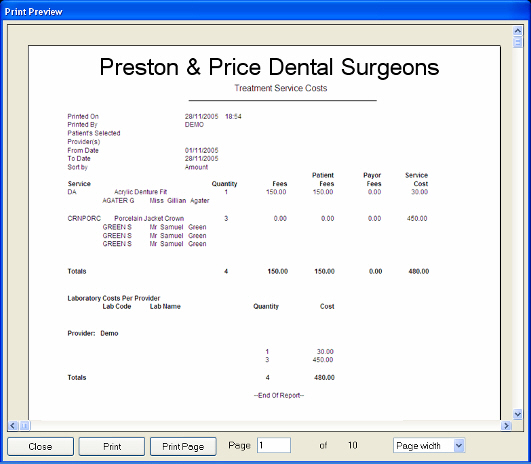Click the vertical scrollbar up arrow
Viewport: 531px width, 464px height.
tap(517, 31)
